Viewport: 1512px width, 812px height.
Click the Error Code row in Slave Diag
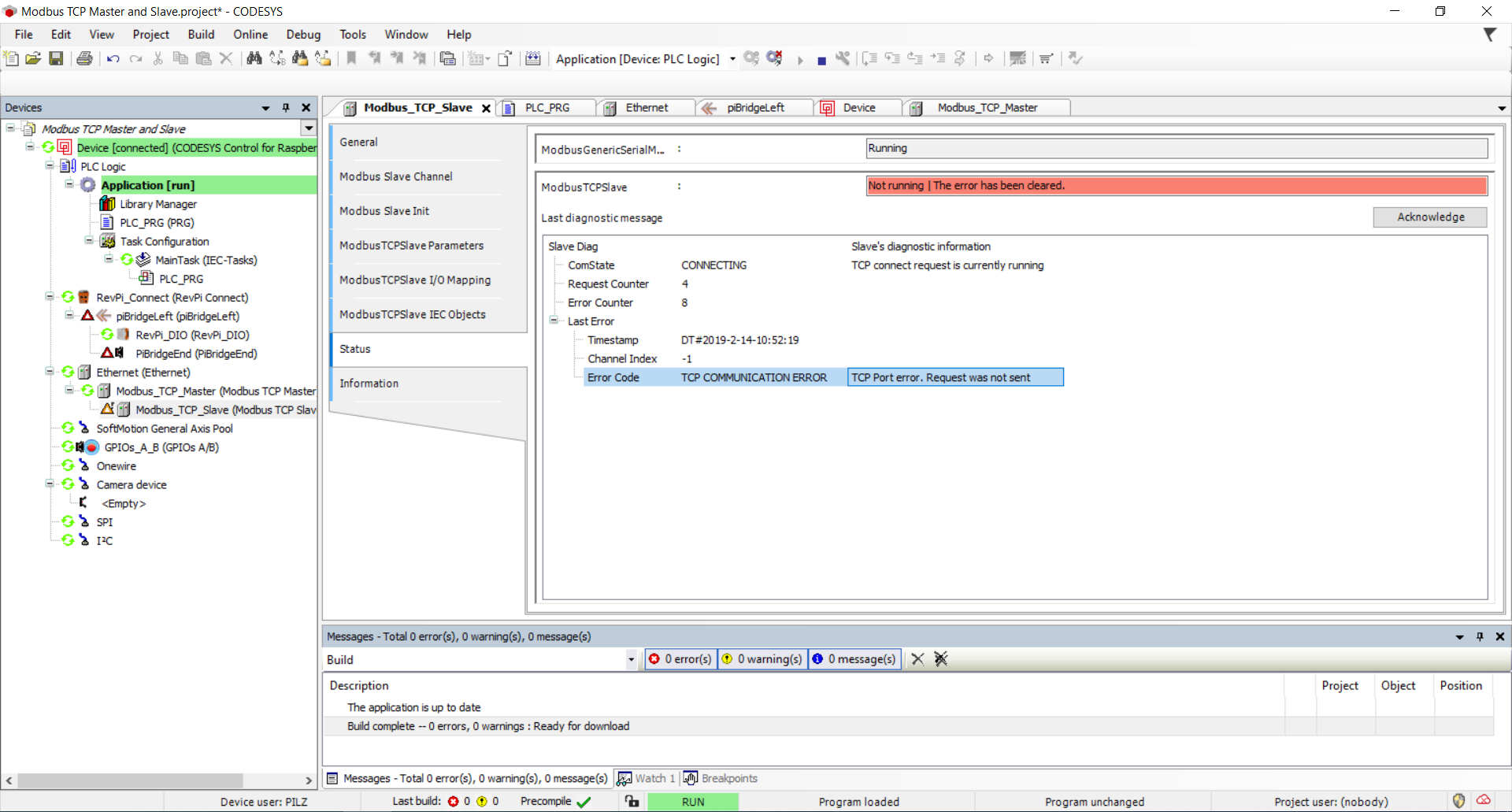click(x=823, y=377)
